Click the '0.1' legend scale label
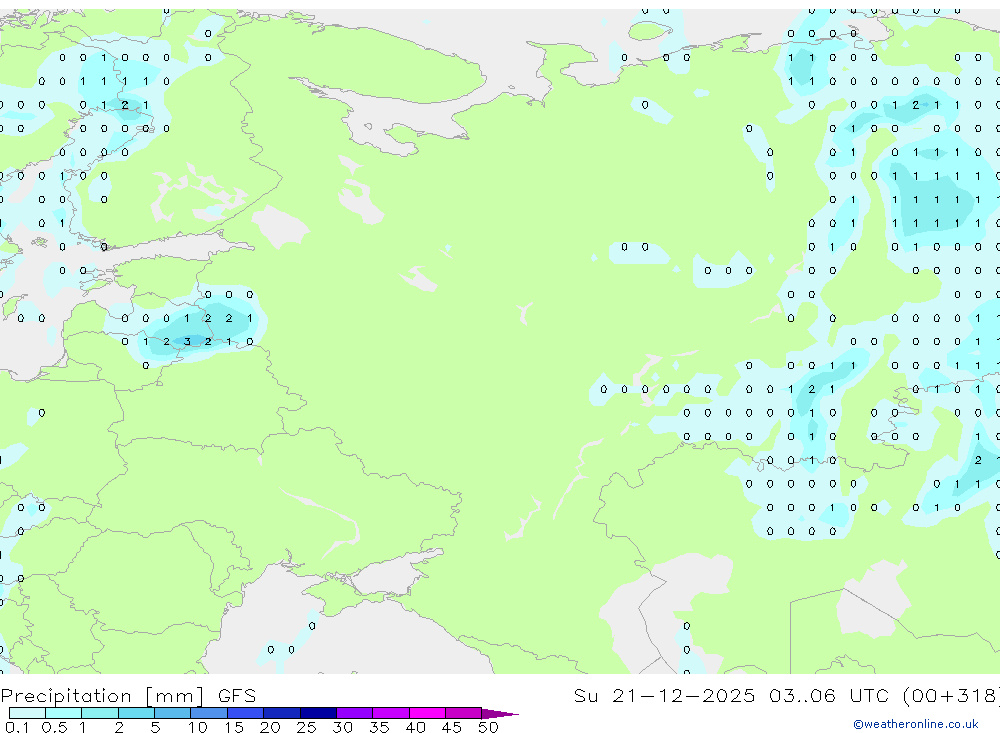 [17, 727]
